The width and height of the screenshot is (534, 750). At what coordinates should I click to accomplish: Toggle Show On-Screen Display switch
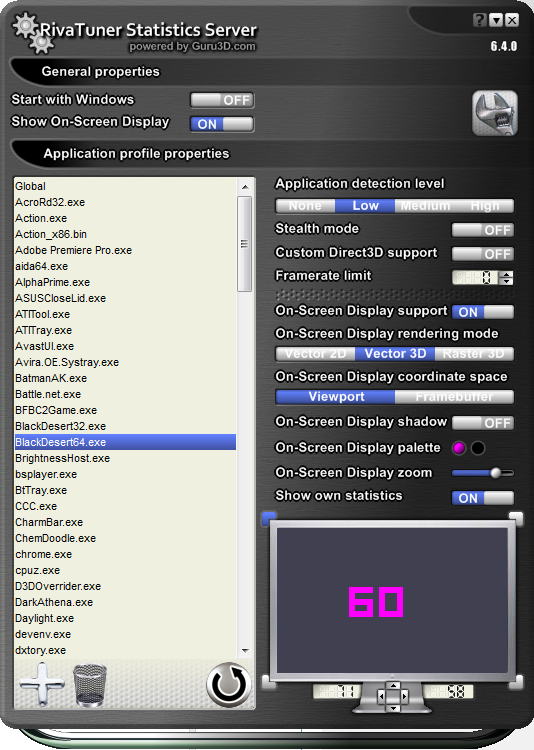click(x=222, y=124)
